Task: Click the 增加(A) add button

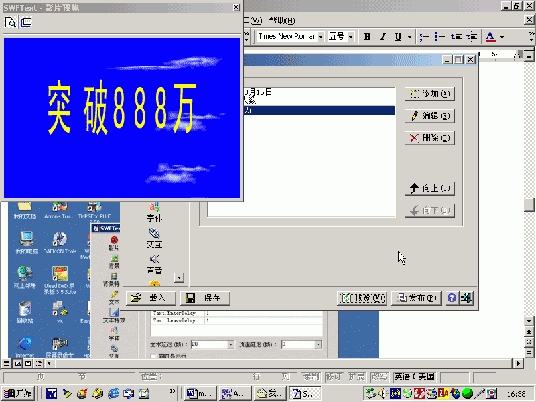Action: coord(430,94)
